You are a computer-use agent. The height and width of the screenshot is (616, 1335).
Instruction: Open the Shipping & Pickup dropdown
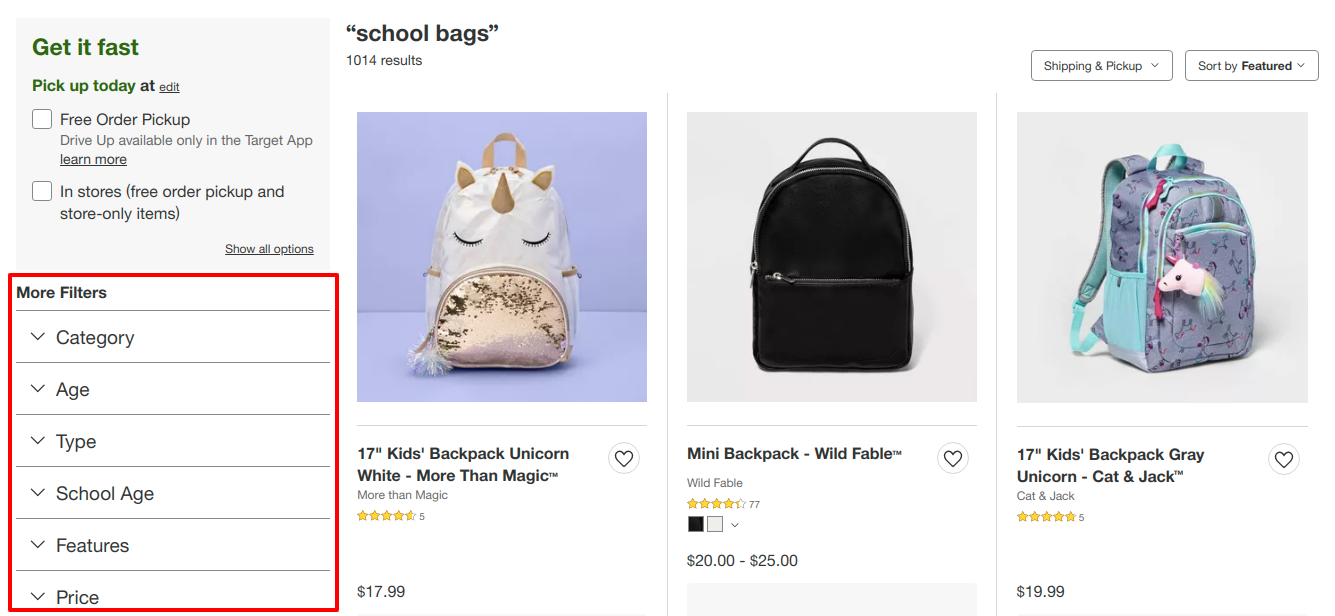tap(1102, 66)
